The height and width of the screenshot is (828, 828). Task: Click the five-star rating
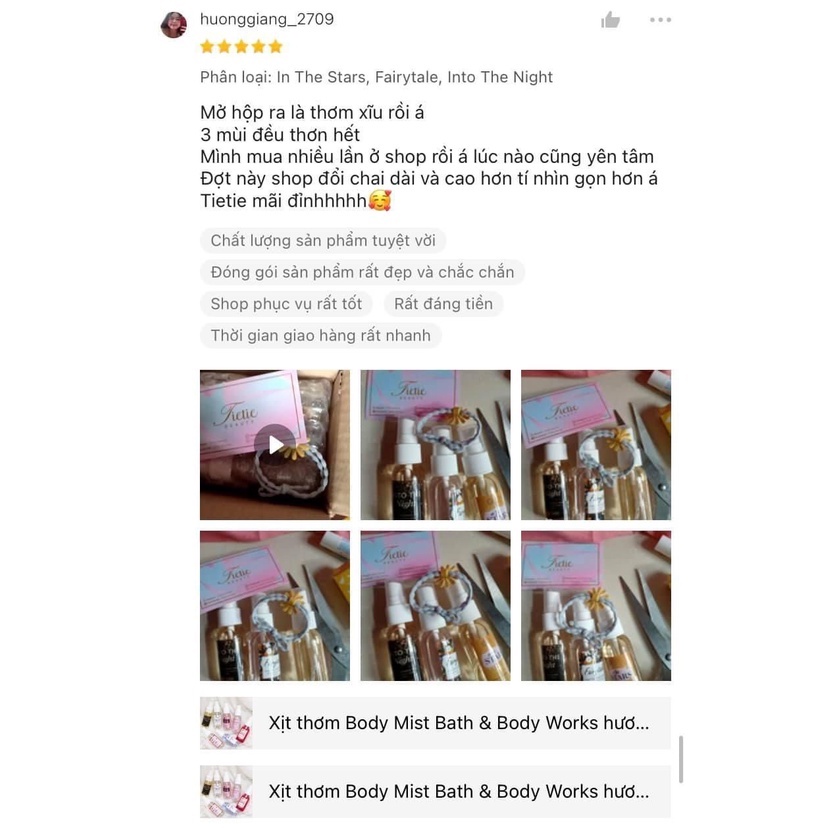pyautogui.click(x=241, y=47)
